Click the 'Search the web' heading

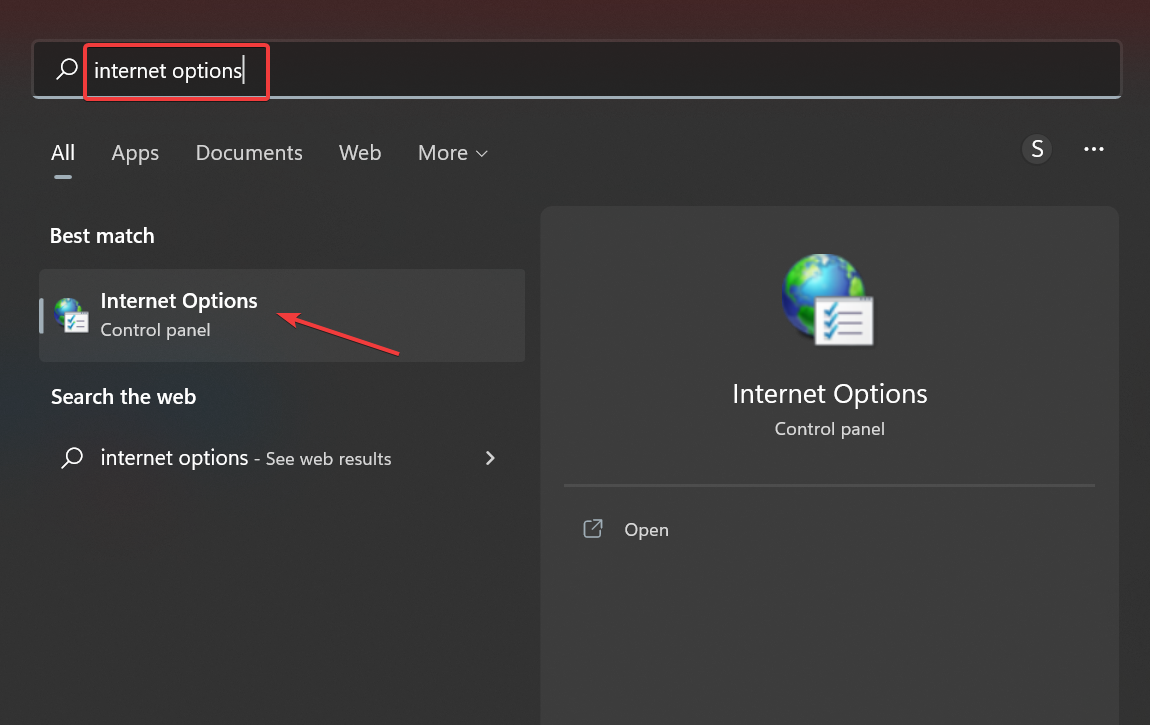123,397
